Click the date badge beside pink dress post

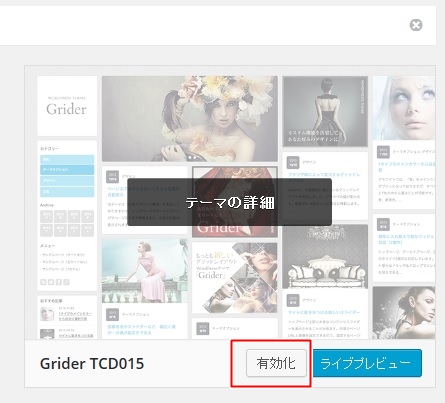[x=112, y=314]
